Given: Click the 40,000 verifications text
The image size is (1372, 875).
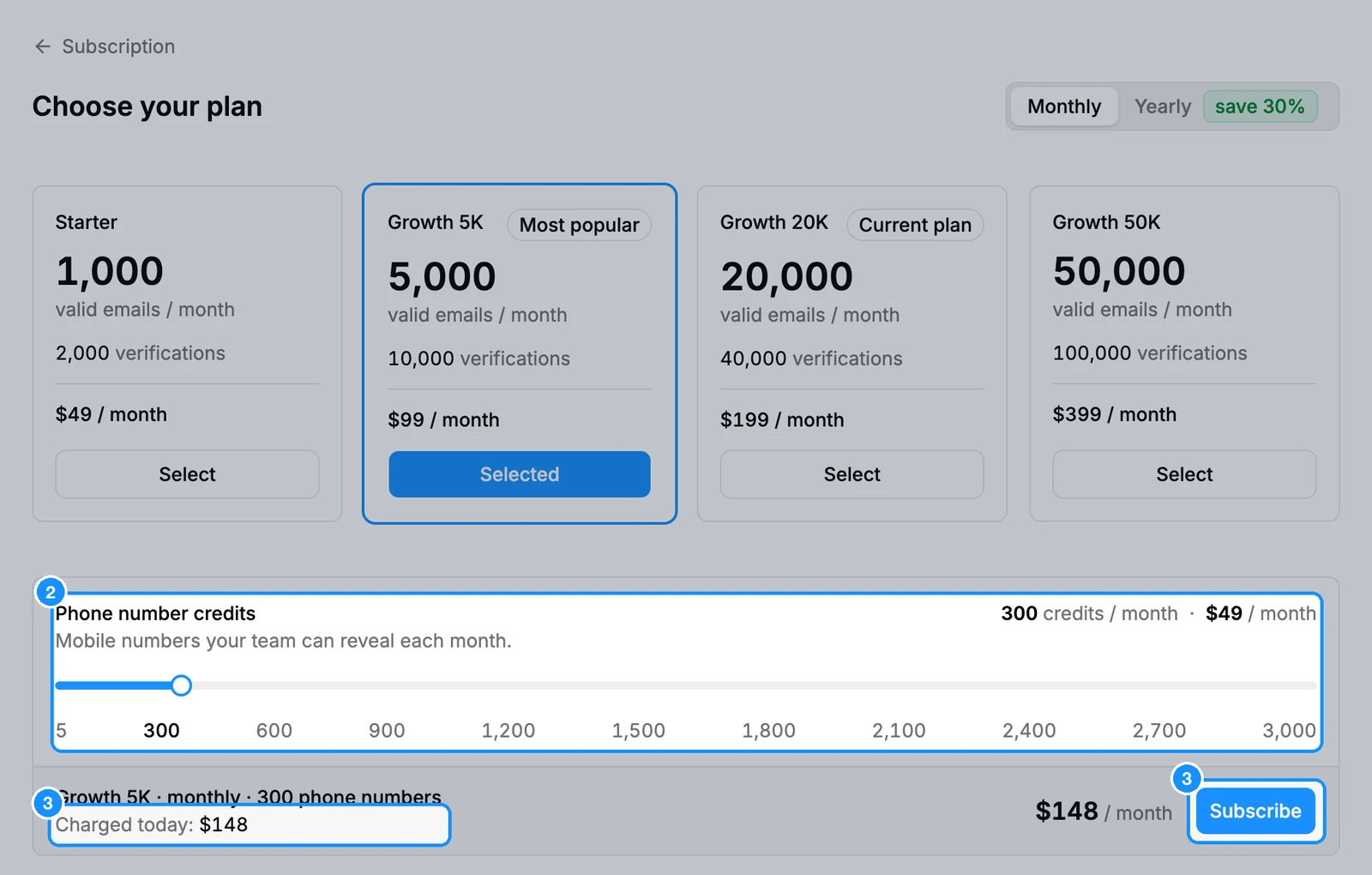Looking at the screenshot, I should point(811,358).
